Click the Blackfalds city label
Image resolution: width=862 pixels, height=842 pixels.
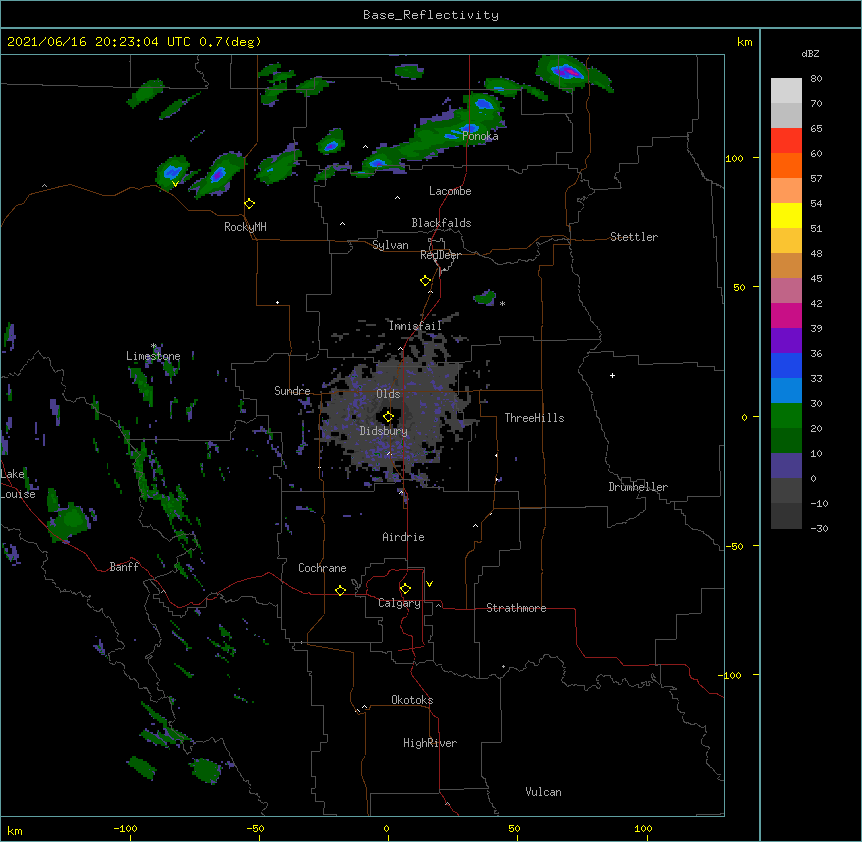point(441,223)
